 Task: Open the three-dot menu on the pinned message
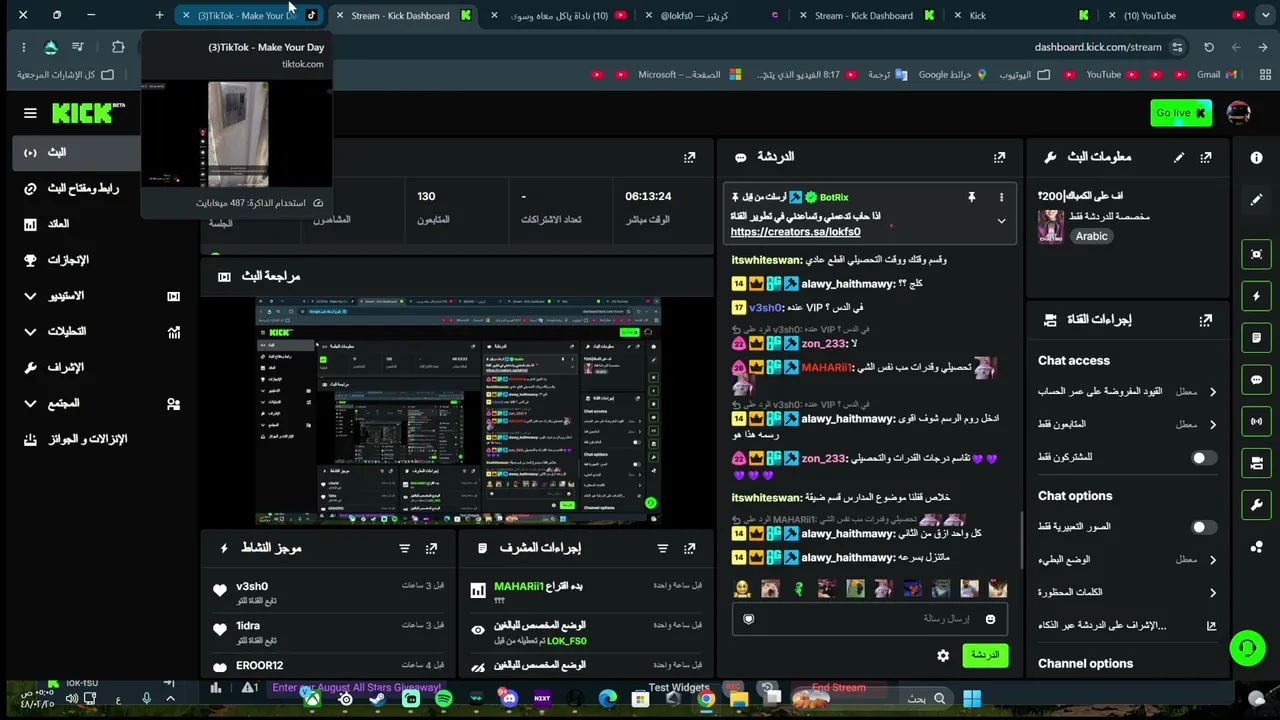[x=1001, y=198]
